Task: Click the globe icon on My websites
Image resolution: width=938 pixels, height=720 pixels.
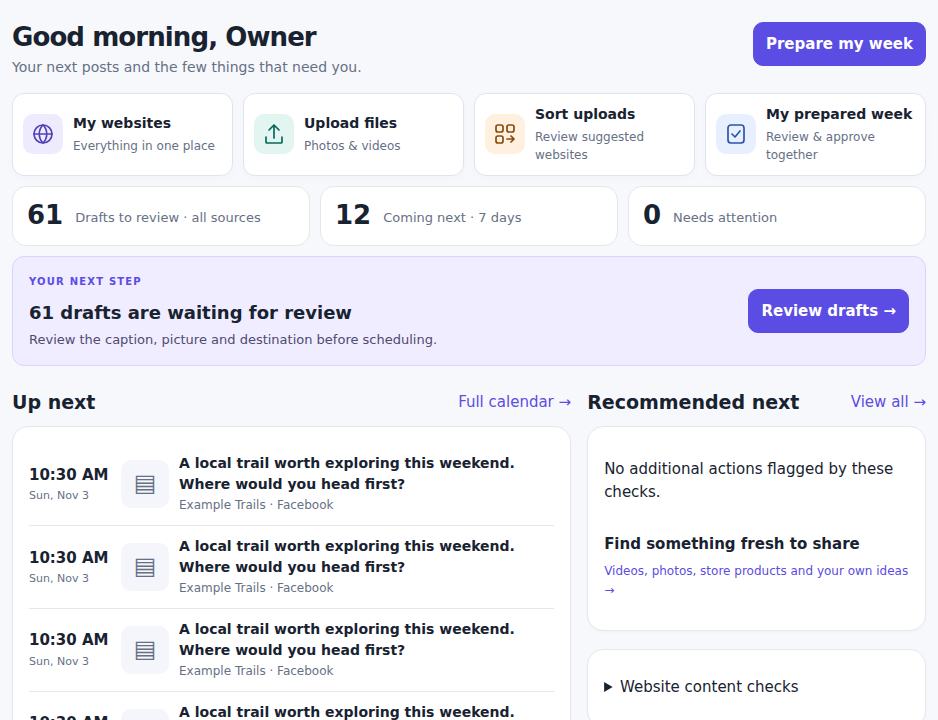Action: [x=43, y=134]
